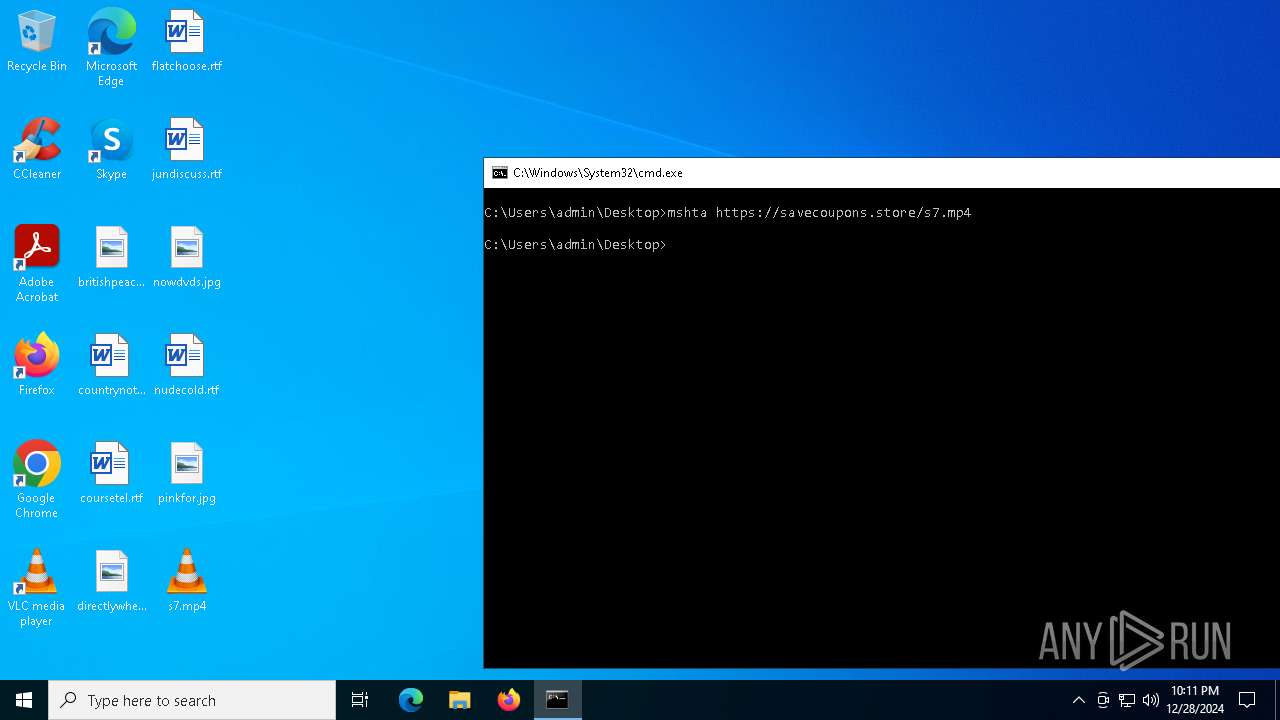Select the VLC media player shortcut
Screen dimensions: 1280x720
click(37, 588)
